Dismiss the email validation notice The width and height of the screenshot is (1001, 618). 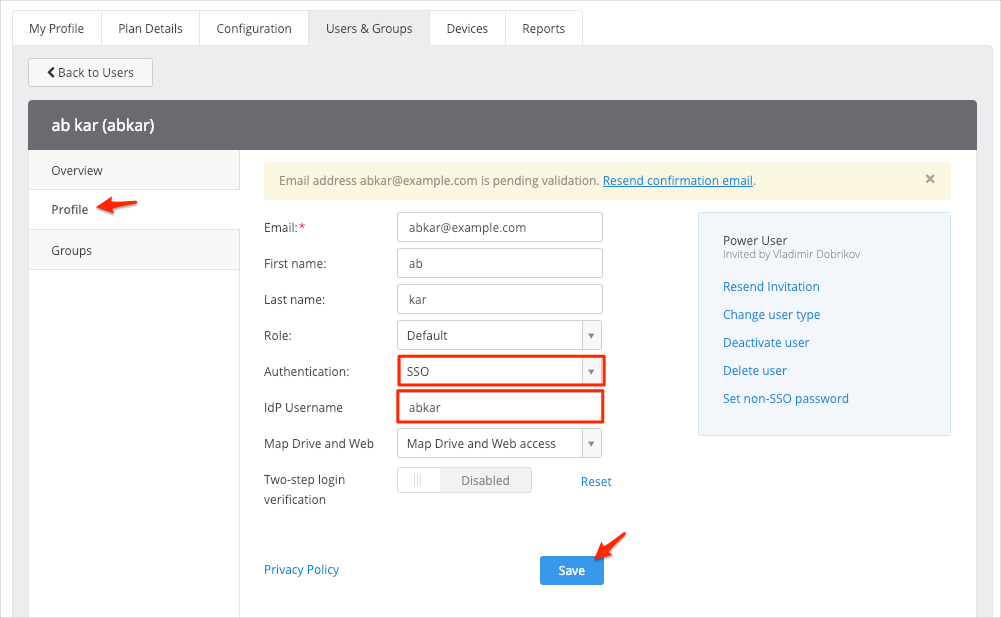click(x=930, y=180)
